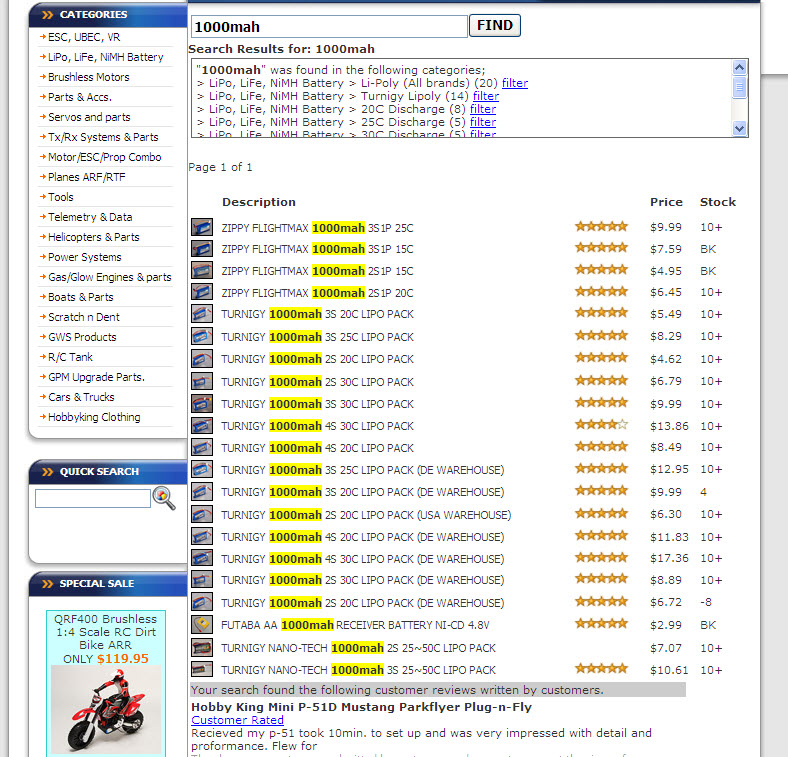Click star rating of NANO-TECH 3S 25~50C pack
Image resolution: width=788 pixels, height=757 pixels.
[x=602, y=669]
